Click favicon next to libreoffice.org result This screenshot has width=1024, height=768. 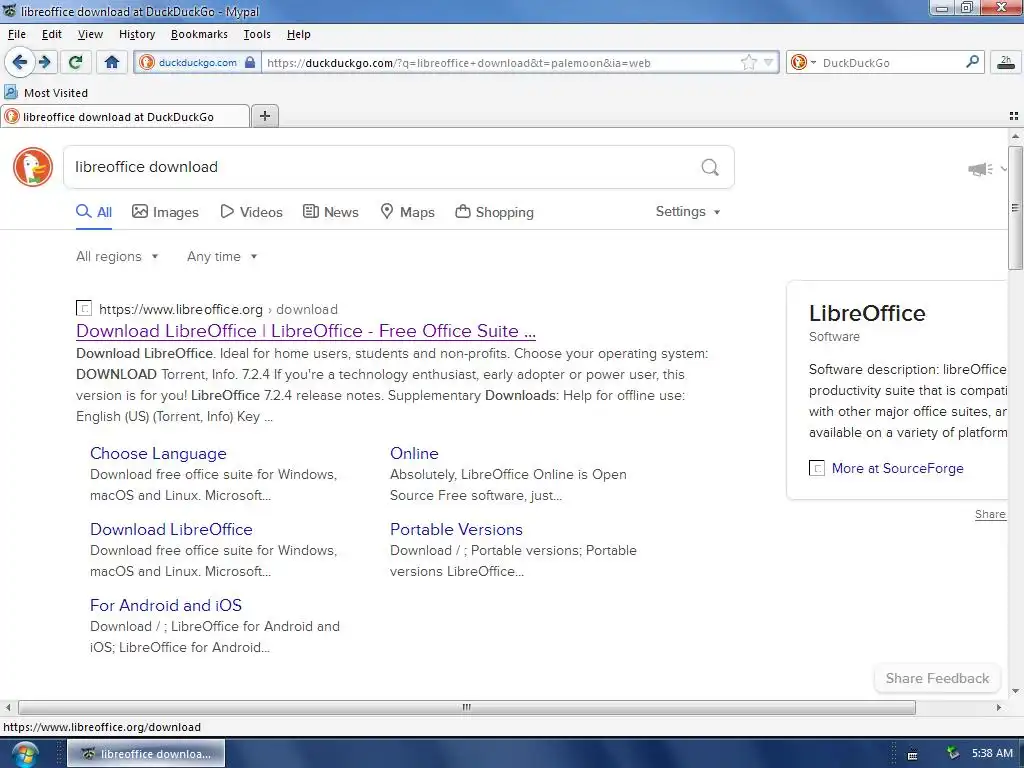(x=84, y=308)
